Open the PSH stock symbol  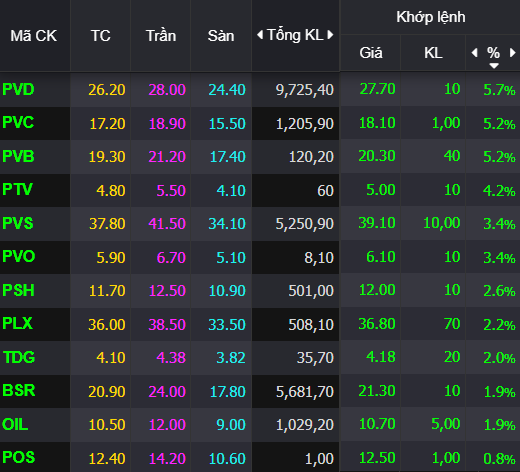coord(18,290)
